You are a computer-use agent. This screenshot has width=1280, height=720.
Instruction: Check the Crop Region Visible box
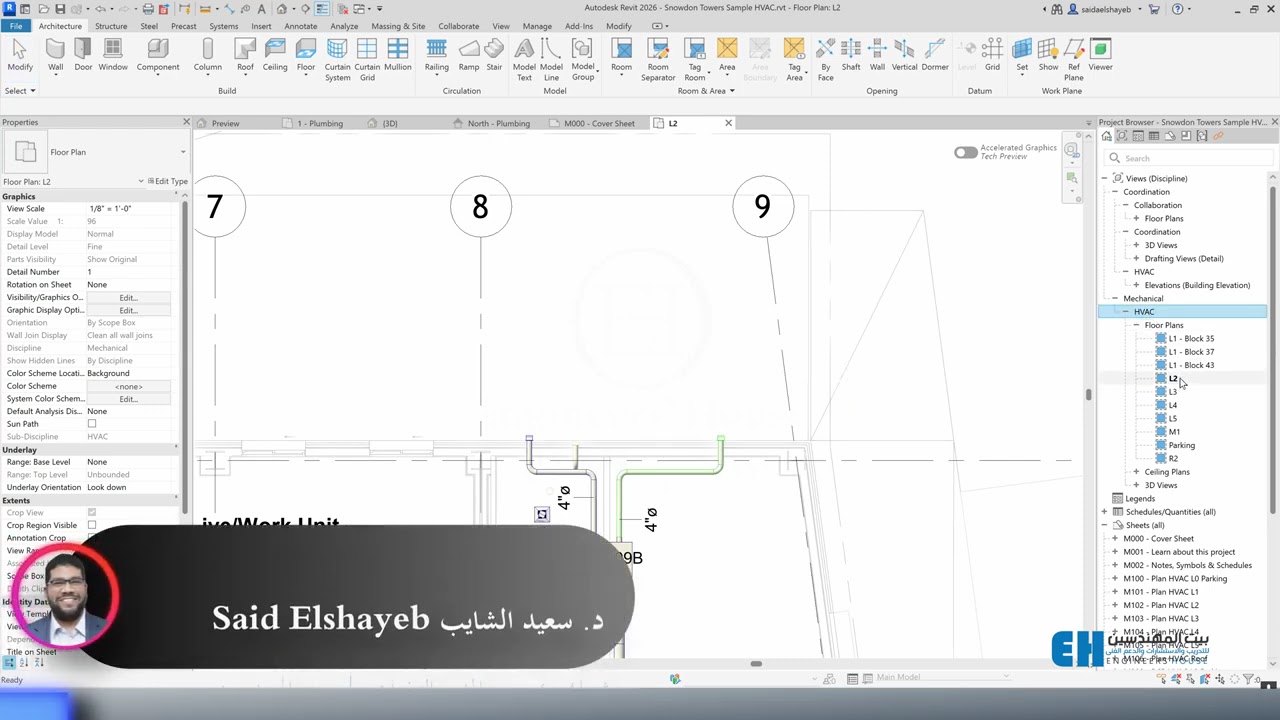tap(92, 525)
